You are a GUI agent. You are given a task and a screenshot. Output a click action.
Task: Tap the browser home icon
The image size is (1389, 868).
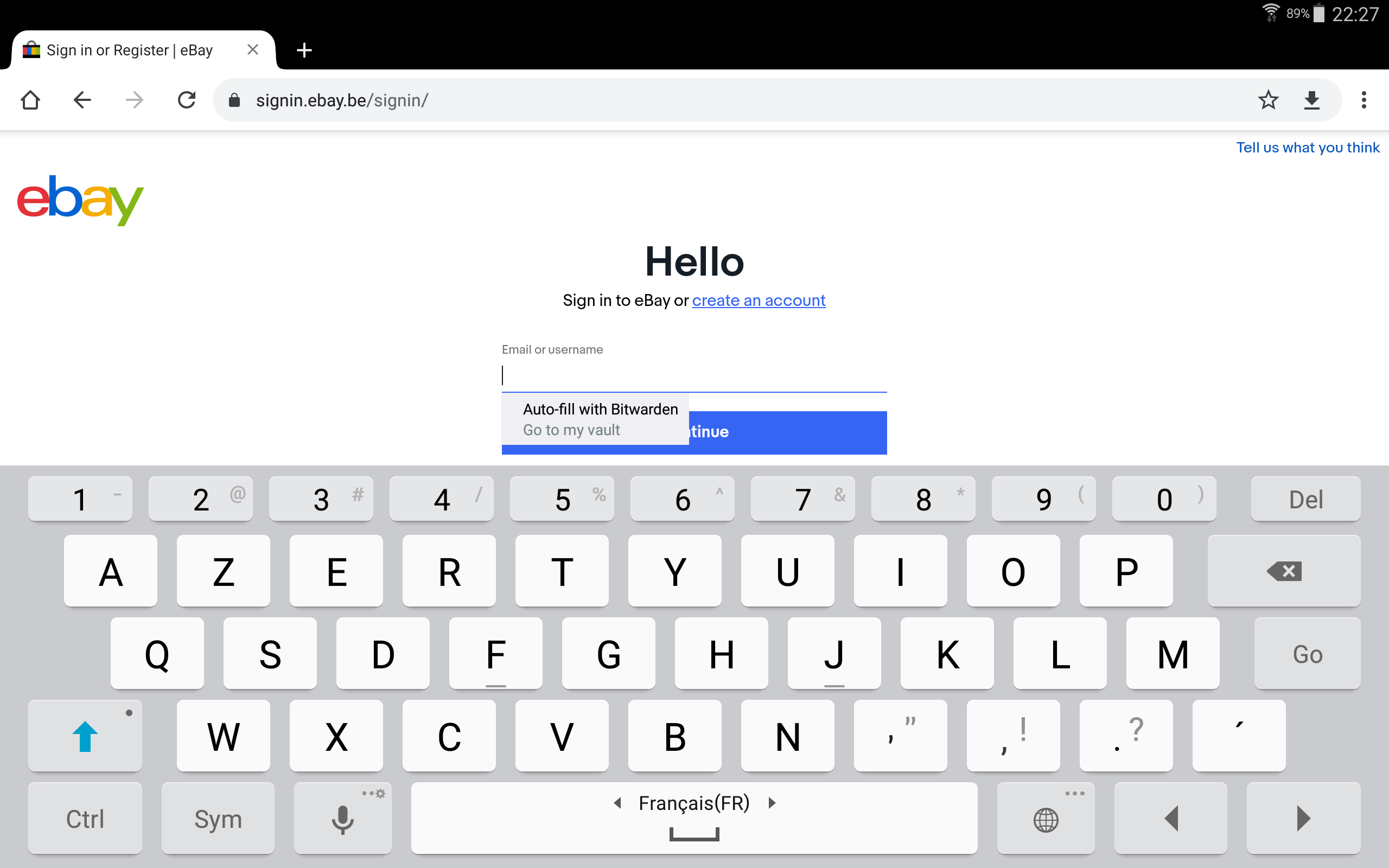[x=30, y=100]
